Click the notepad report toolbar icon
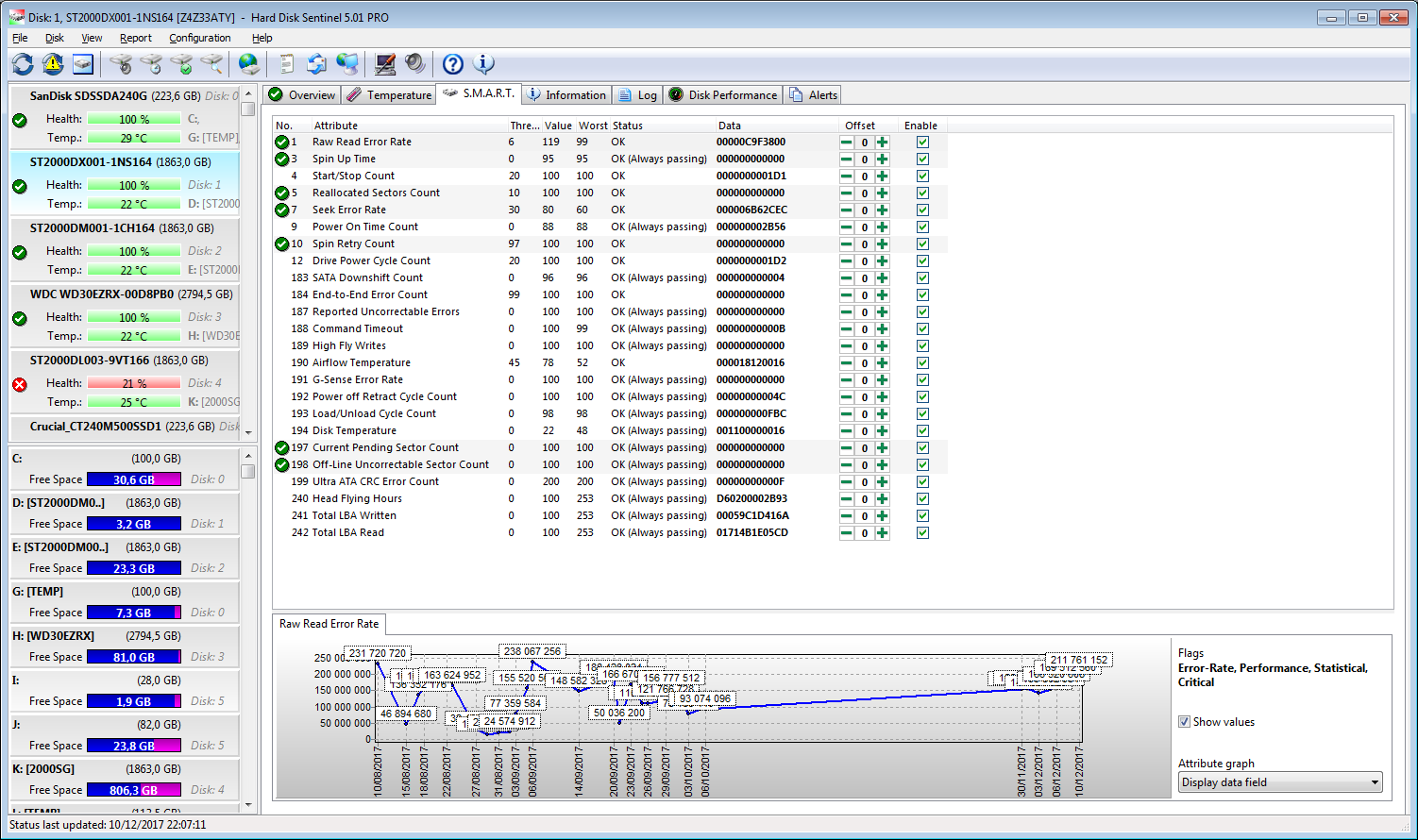Image resolution: width=1418 pixels, height=840 pixels. (x=287, y=64)
